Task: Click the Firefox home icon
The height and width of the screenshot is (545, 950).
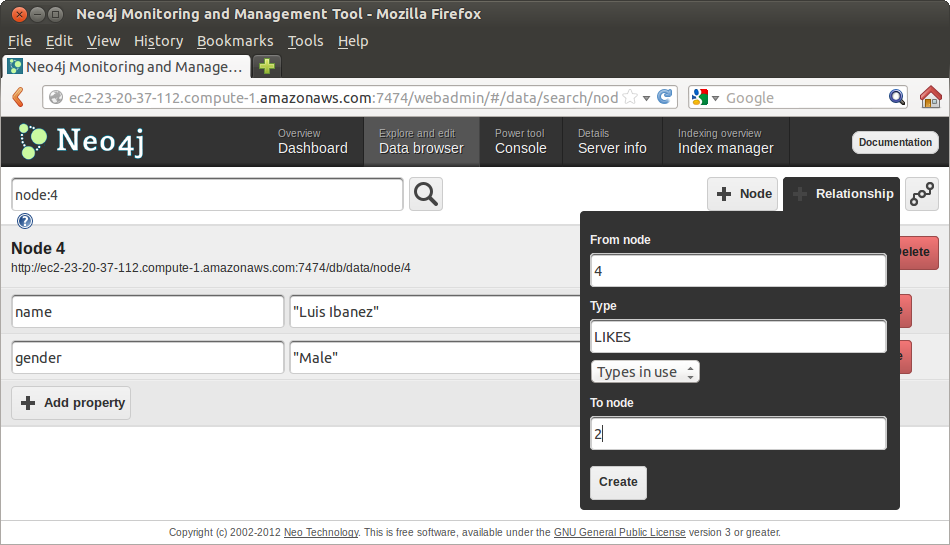Action: (x=930, y=97)
